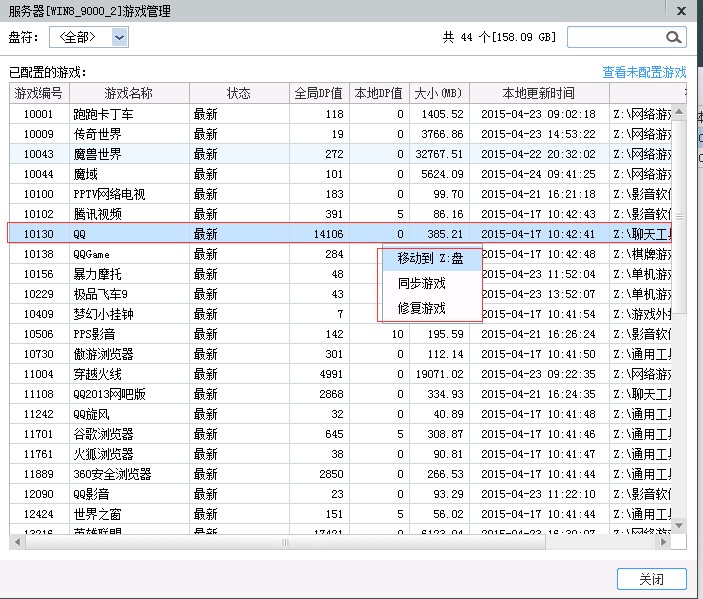The image size is (703, 599).
Task: Click the horizontal scrollbar right arrow
Action: tap(664, 542)
